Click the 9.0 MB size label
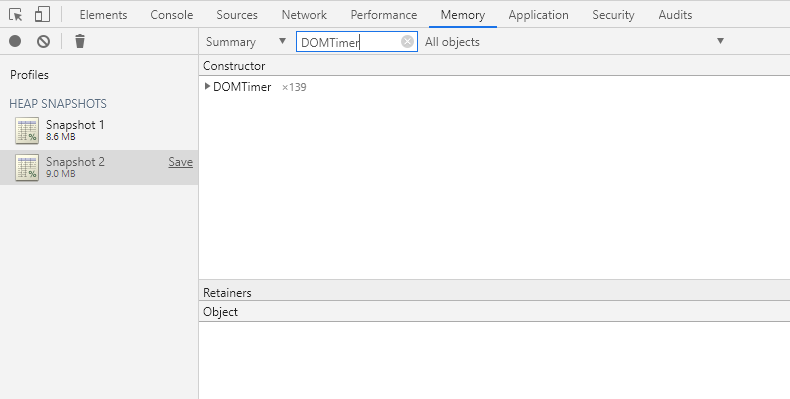The width and height of the screenshot is (790, 399). coord(60,174)
